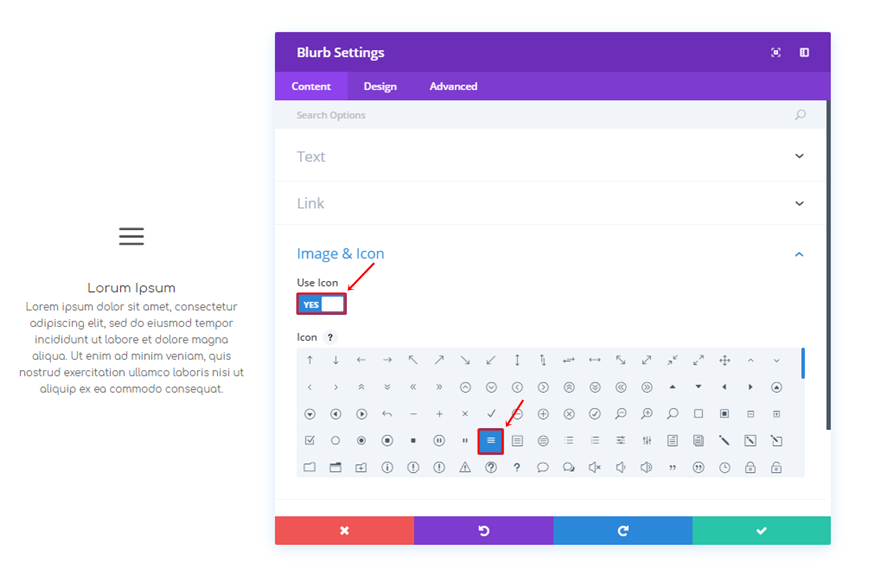Viewport: 880px width, 588px height.
Task: Expand the Text settings section
Action: (x=552, y=157)
